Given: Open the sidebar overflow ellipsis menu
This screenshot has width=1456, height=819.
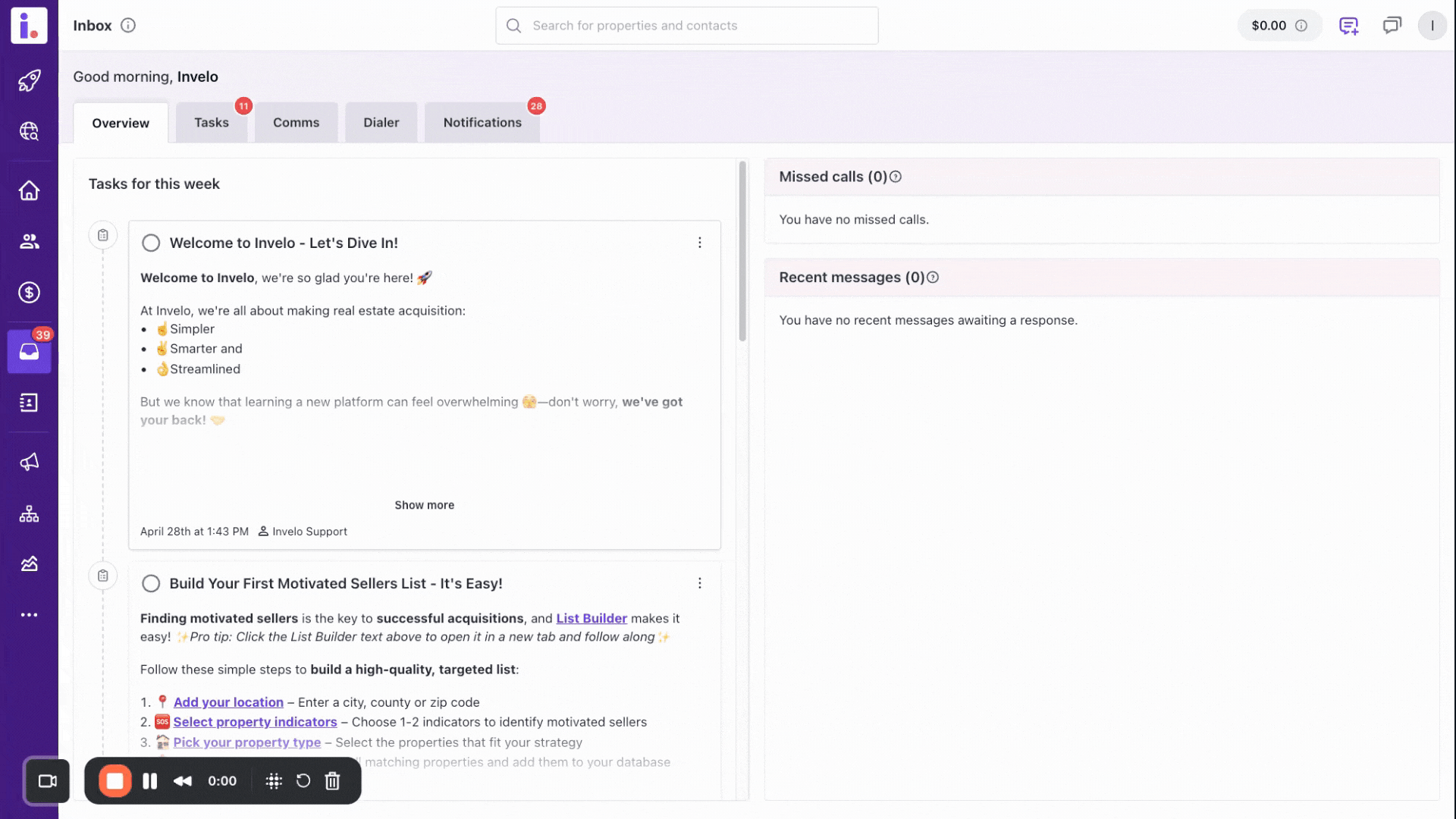Looking at the screenshot, I should [x=29, y=614].
